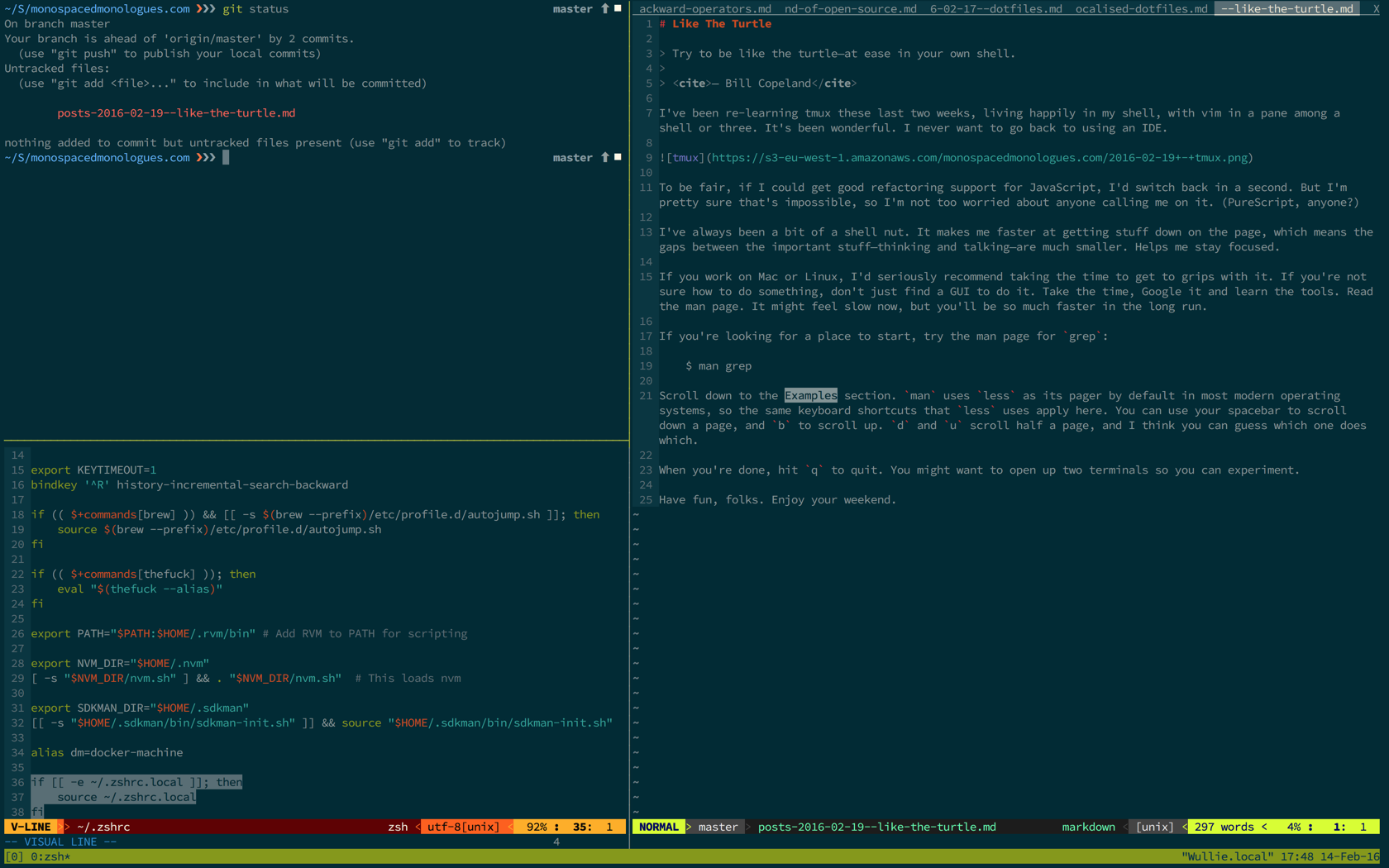This screenshot has height=868, width=1389.
Task: Click the V-LINE mode indicator
Action: pyautogui.click(x=31, y=827)
